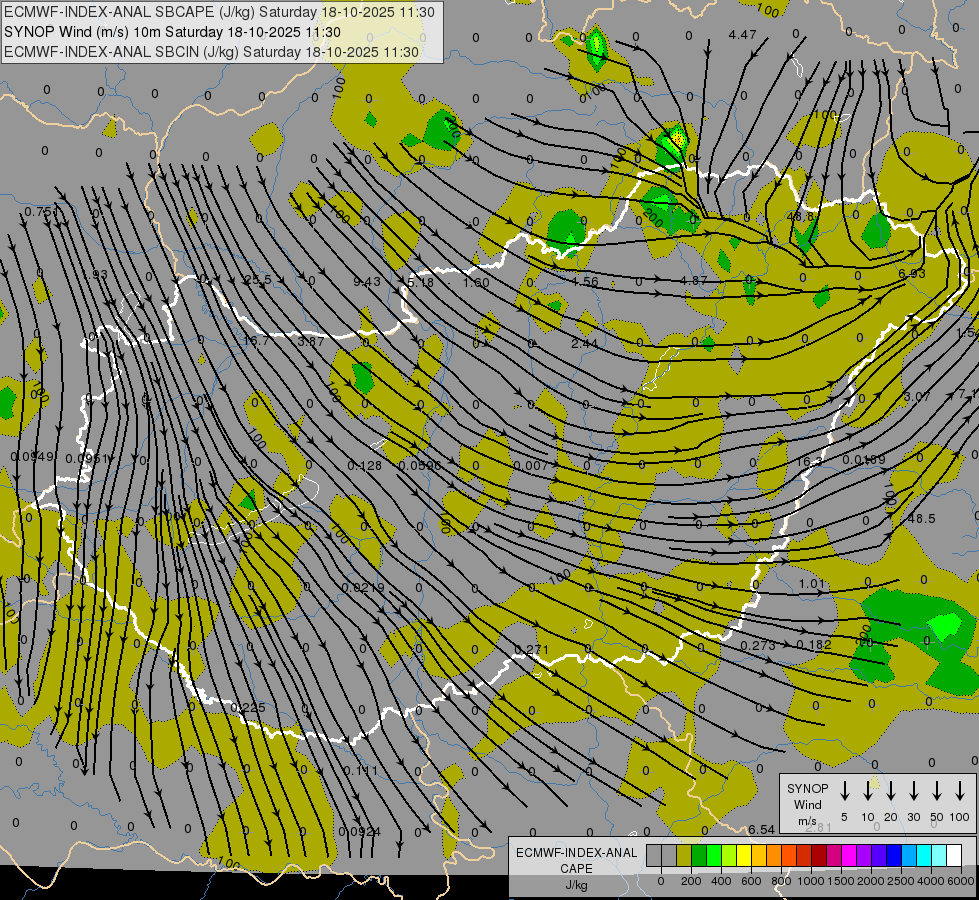Click the 16.3 value on the map

pos(809,462)
